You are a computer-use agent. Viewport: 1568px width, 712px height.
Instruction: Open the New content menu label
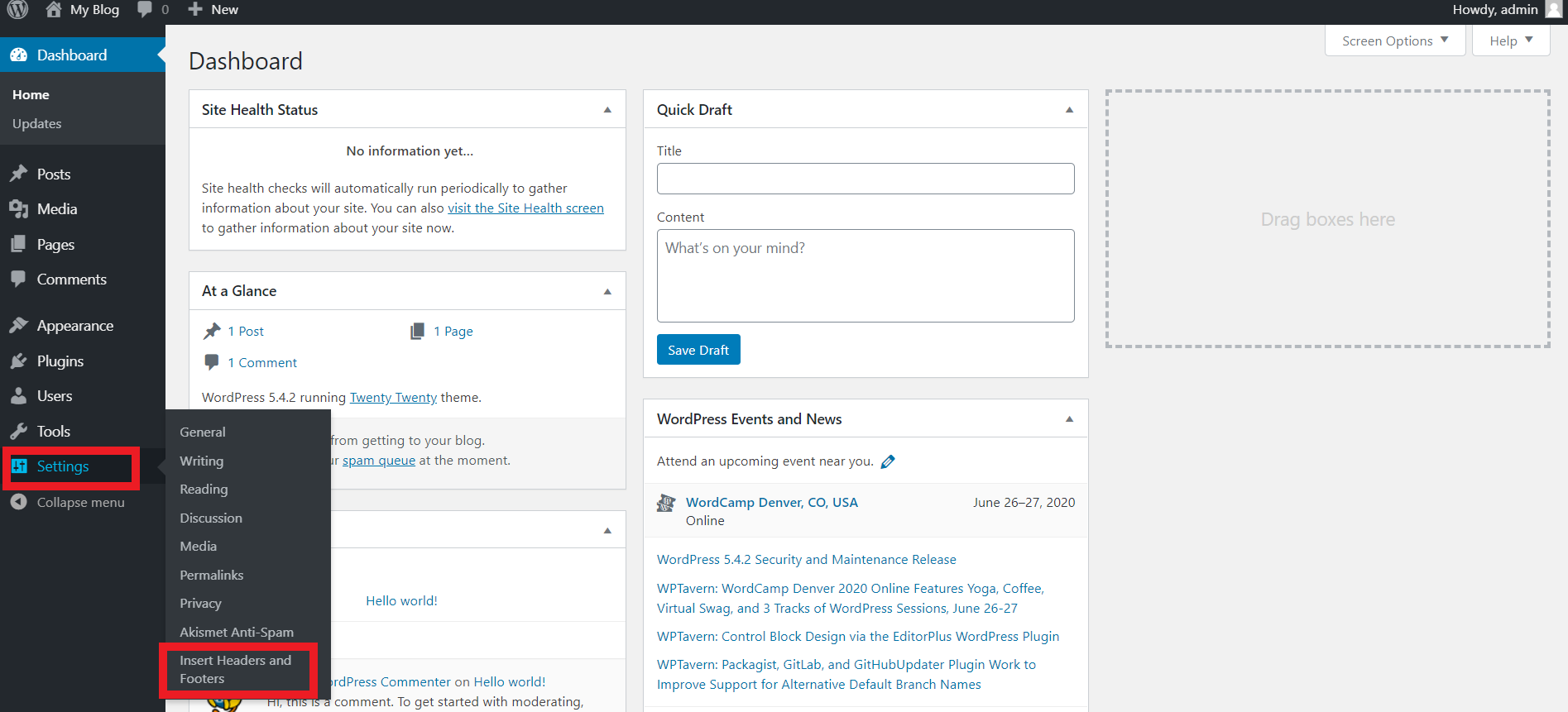click(x=224, y=9)
